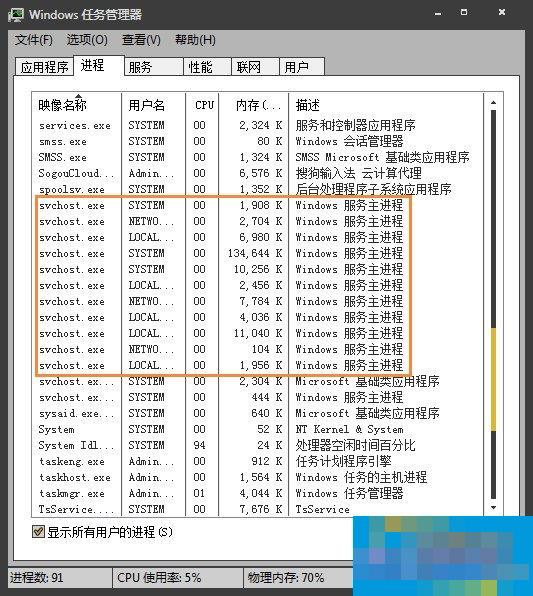Click the 处理器空闲时间百分比 description
Screen dimensions: 533x596
[355, 445]
